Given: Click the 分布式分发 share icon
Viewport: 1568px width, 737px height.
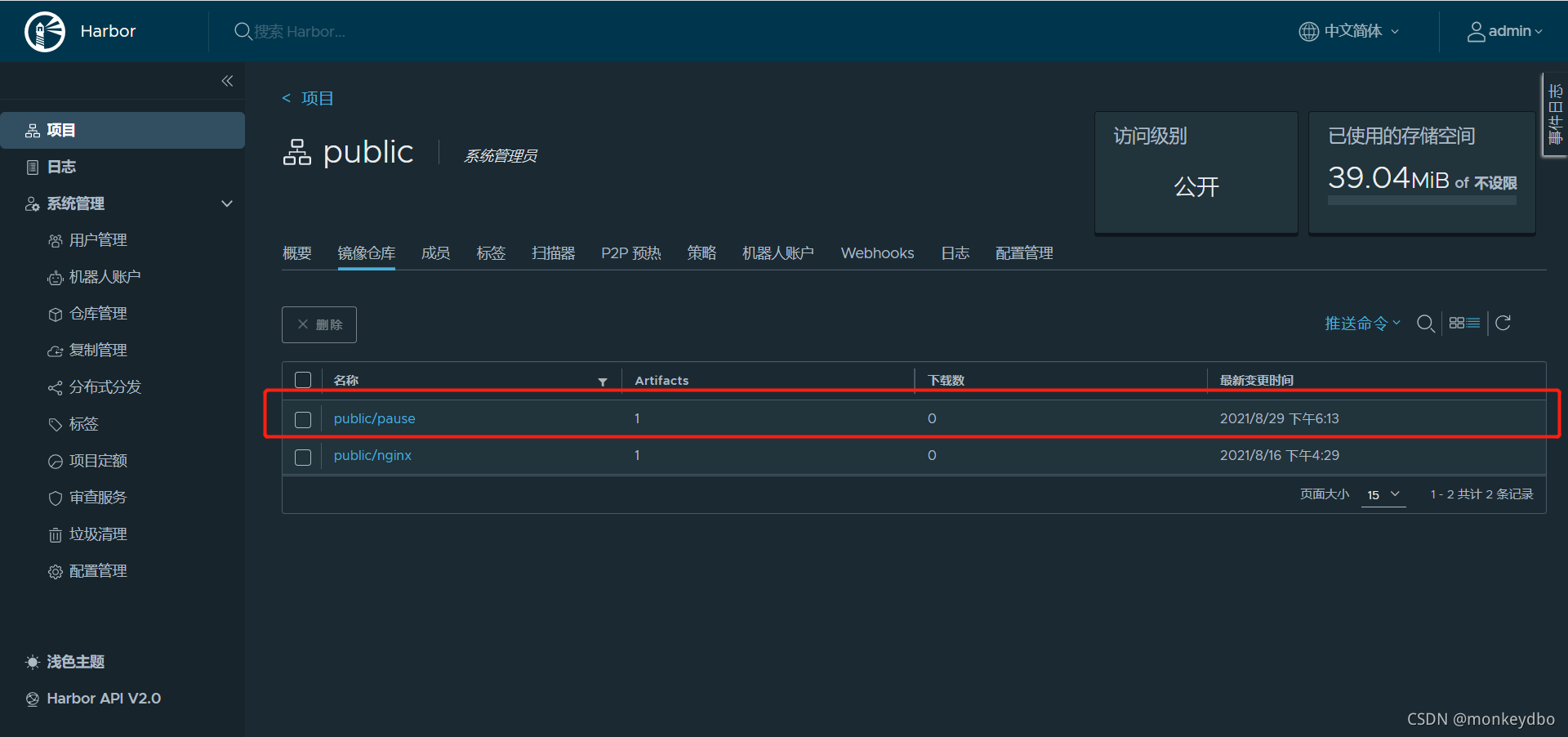Looking at the screenshot, I should click(55, 388).
